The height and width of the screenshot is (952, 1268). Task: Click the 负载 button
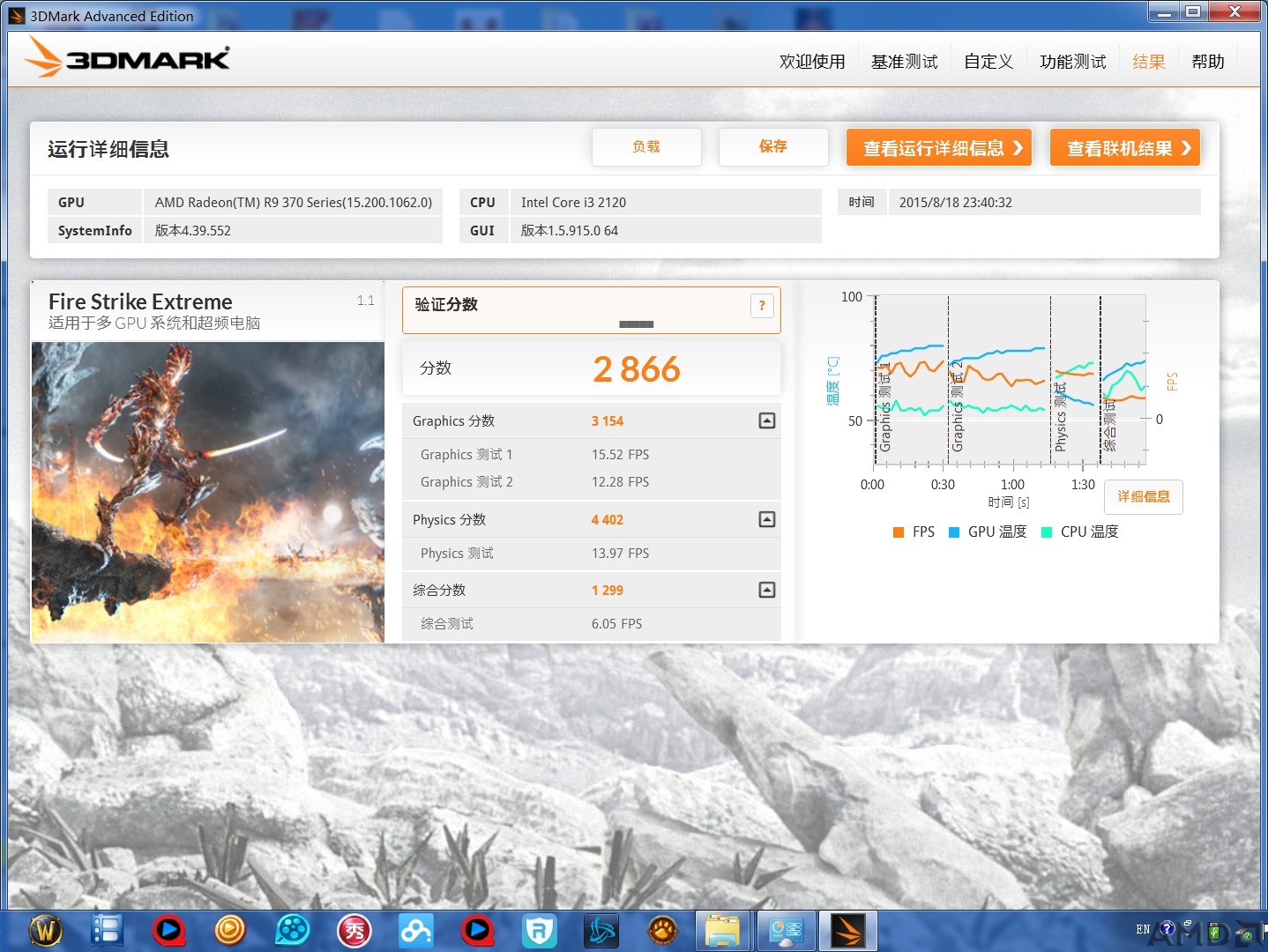(646, 147)
